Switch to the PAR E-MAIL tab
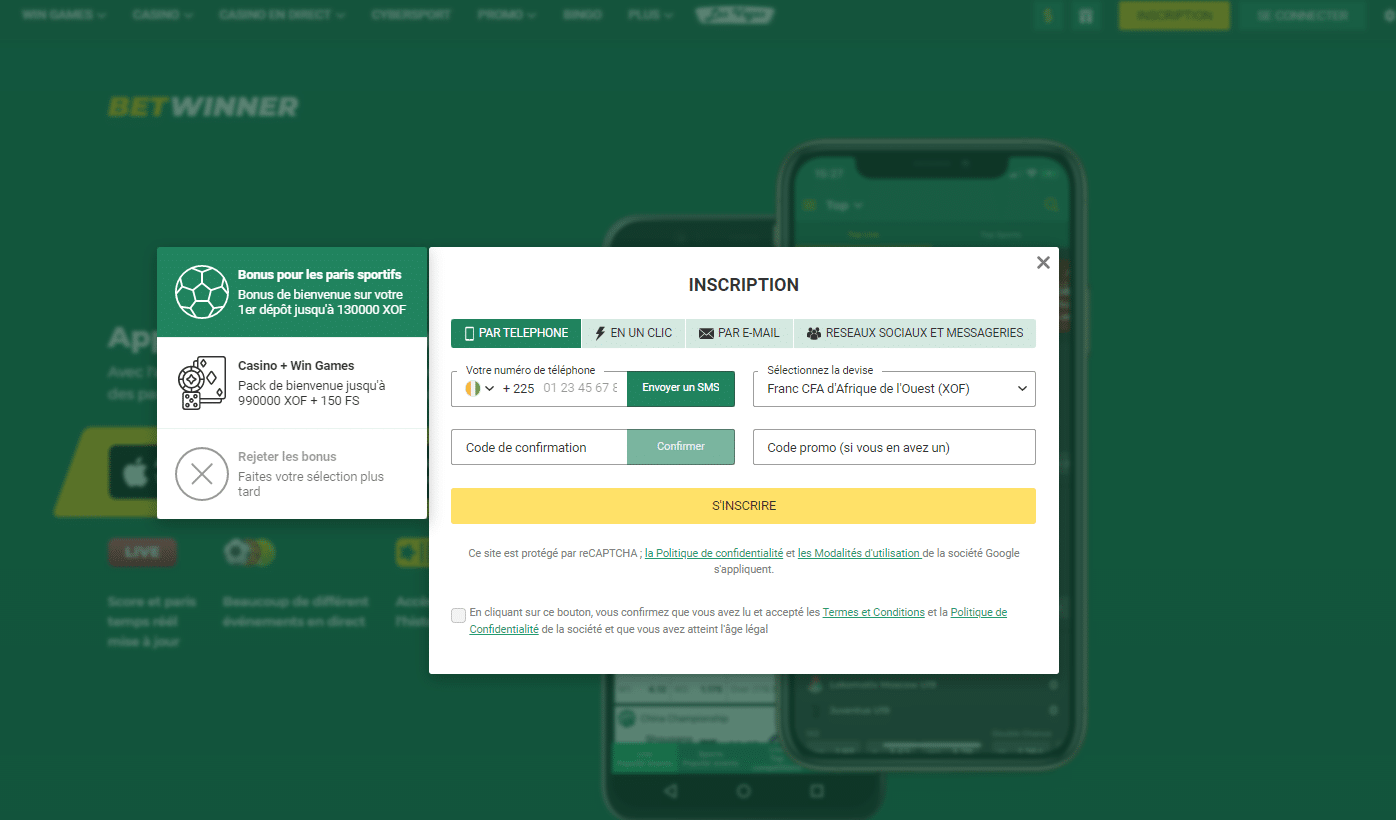Screen dimensions: 1396x820 [740, 333]
